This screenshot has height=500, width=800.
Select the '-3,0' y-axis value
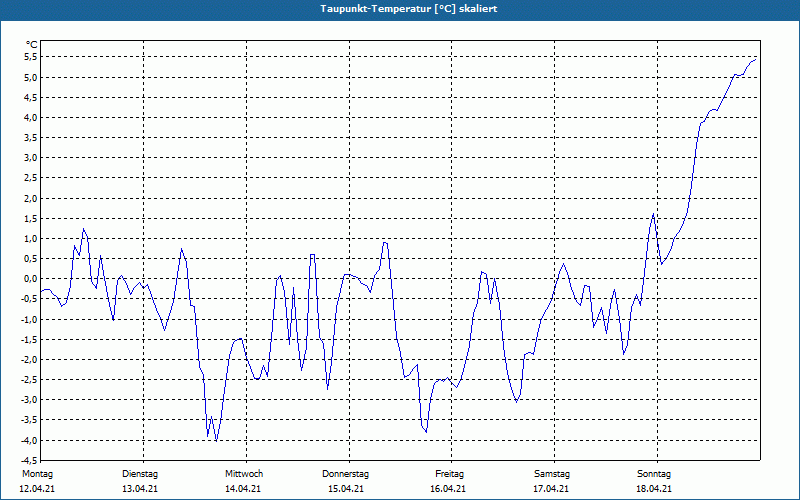click(x=30, y=400)
